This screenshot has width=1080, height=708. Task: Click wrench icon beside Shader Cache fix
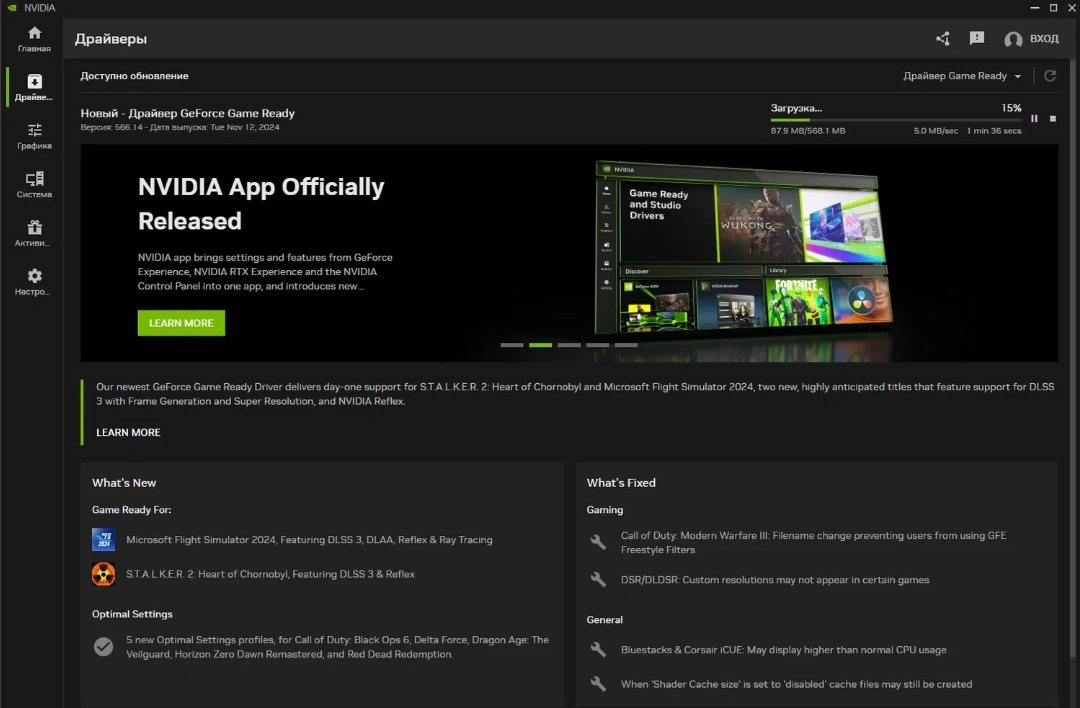coord(598,684)
